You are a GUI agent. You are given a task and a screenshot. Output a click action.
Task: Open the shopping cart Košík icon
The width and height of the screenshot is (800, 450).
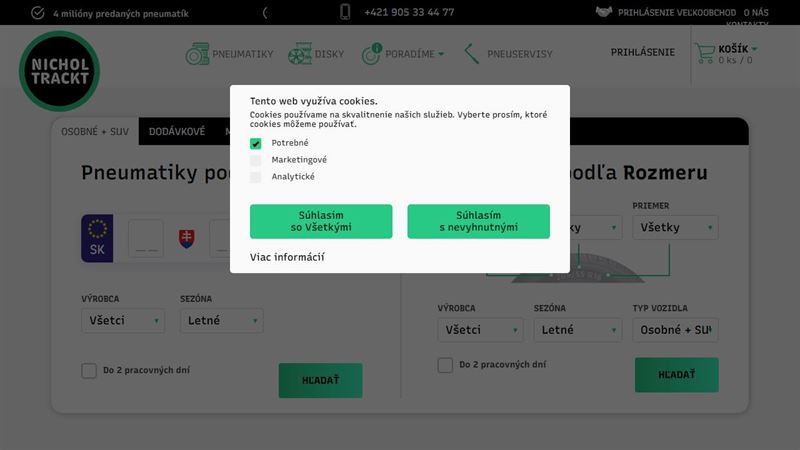point(705,54)
